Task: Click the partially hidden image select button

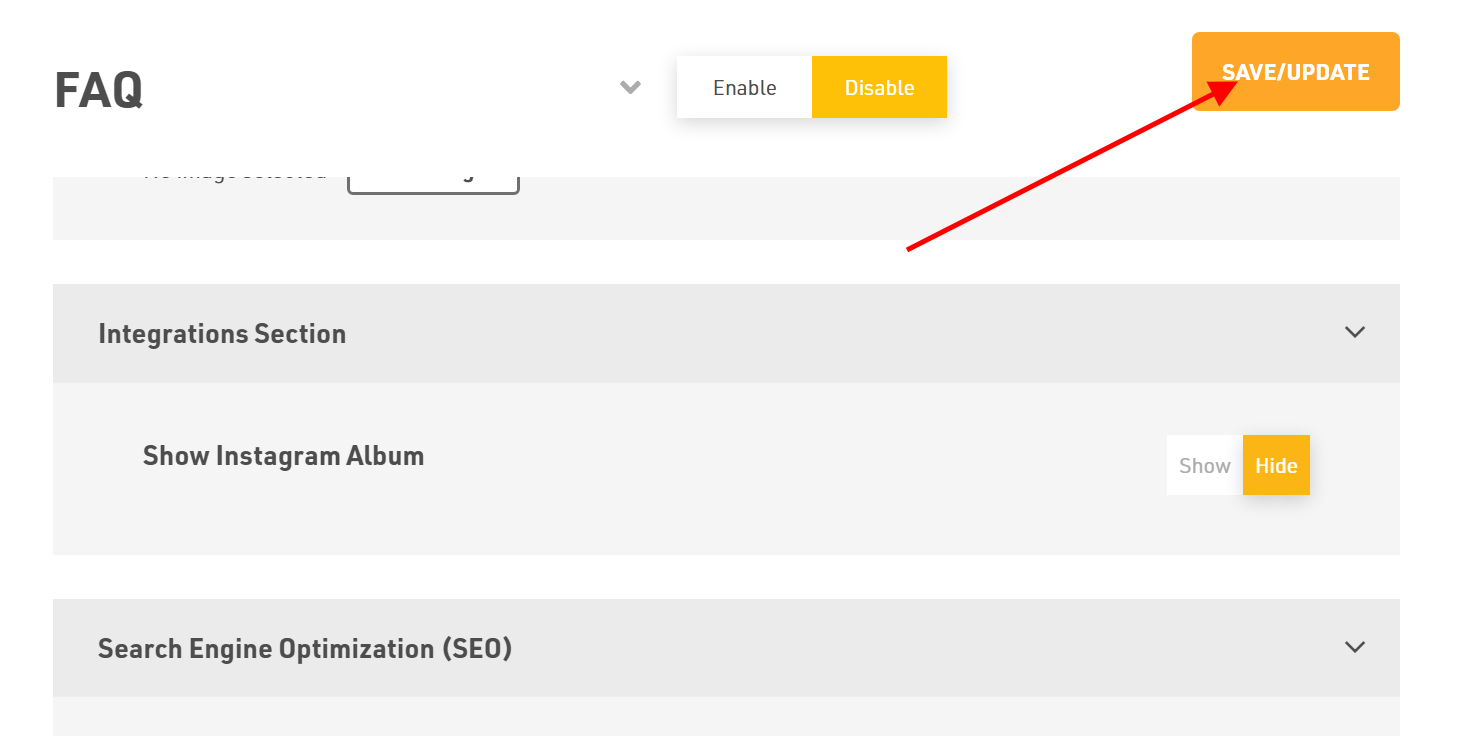Action: pyautogui.click(x=433, y=183)
